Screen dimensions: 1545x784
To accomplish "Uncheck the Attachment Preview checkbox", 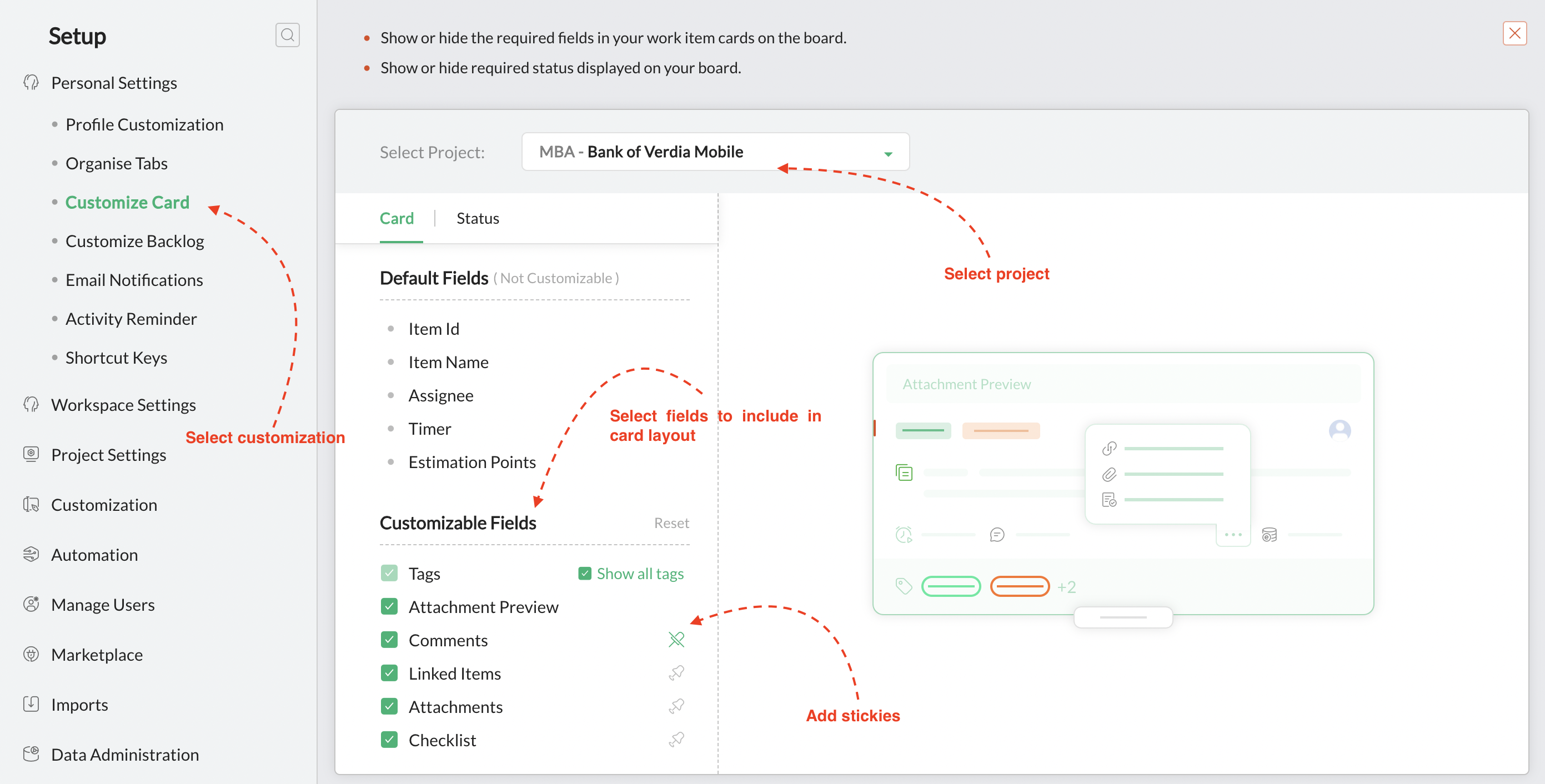I will click(x=389, y=606).
